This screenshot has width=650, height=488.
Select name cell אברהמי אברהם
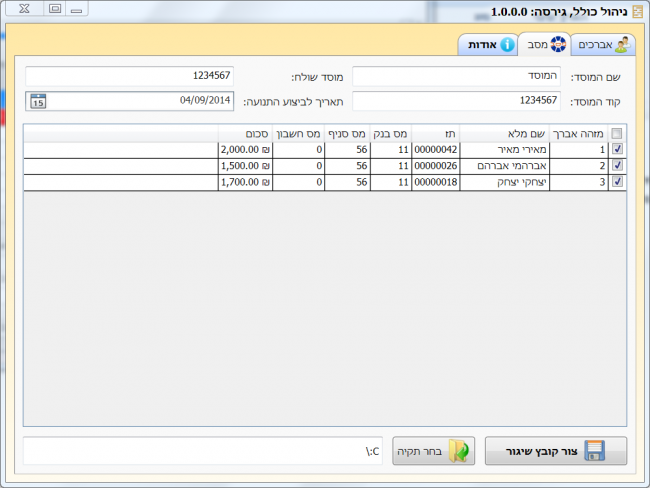coord(504,166)
